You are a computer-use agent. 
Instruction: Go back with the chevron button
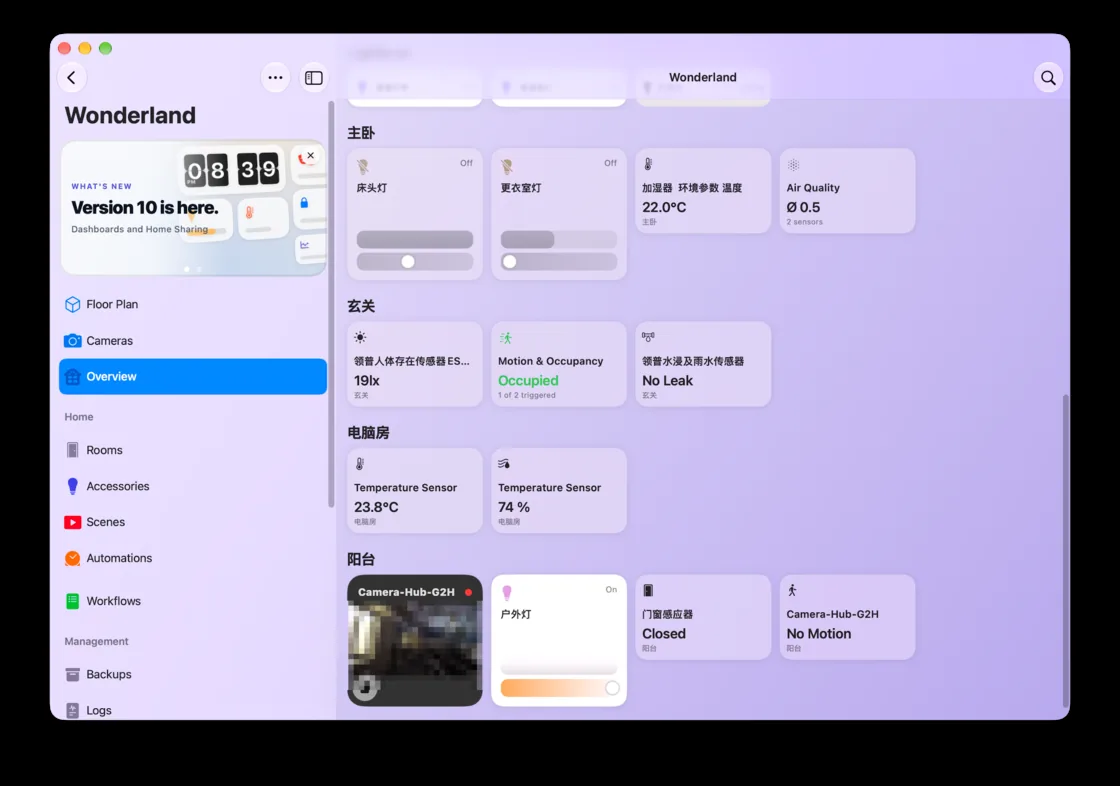pos(71,78)
